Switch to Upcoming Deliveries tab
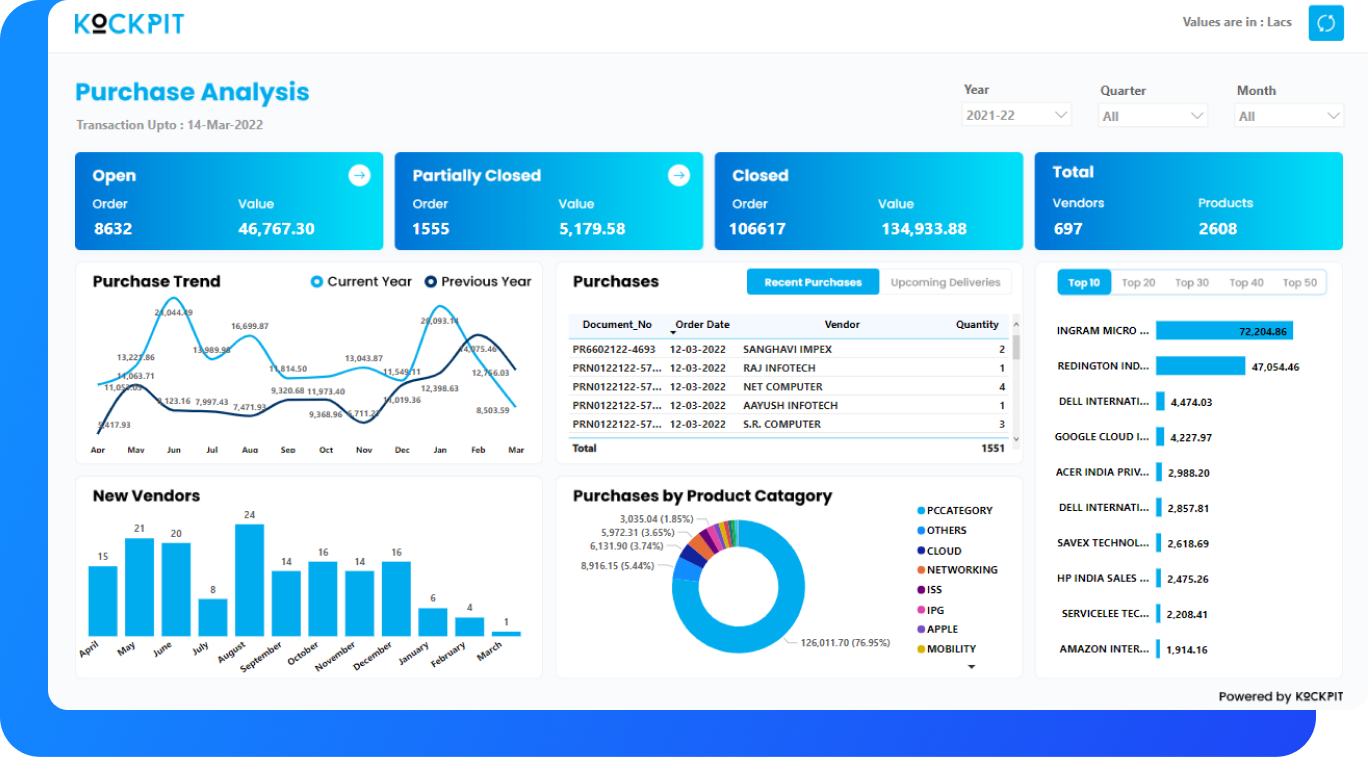This screenshot has width=1368, height=757. click(x=945, y=282)
